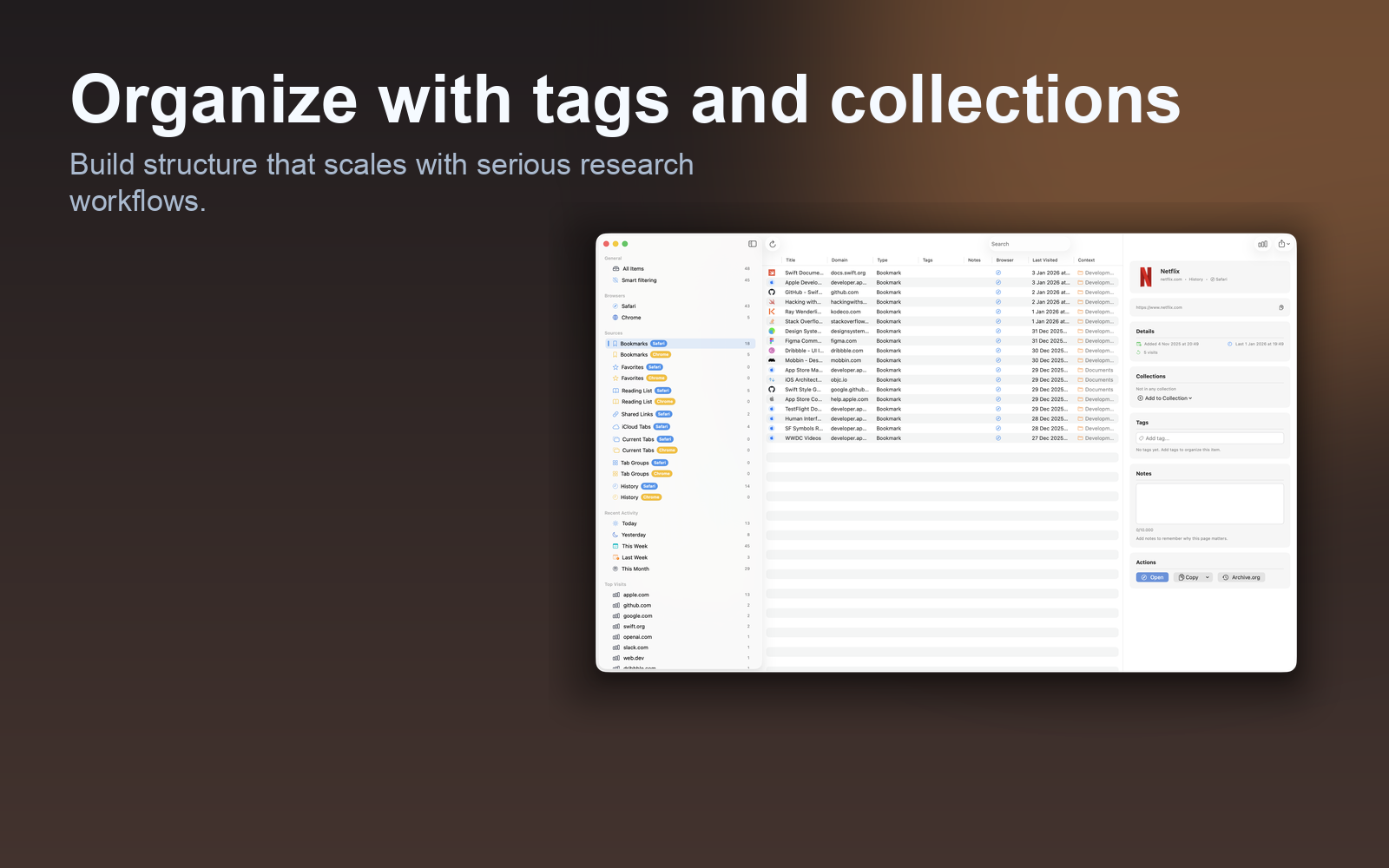1389x868 pixels.
Task: Click the refresh icon above the list
Action: [773, 244]
